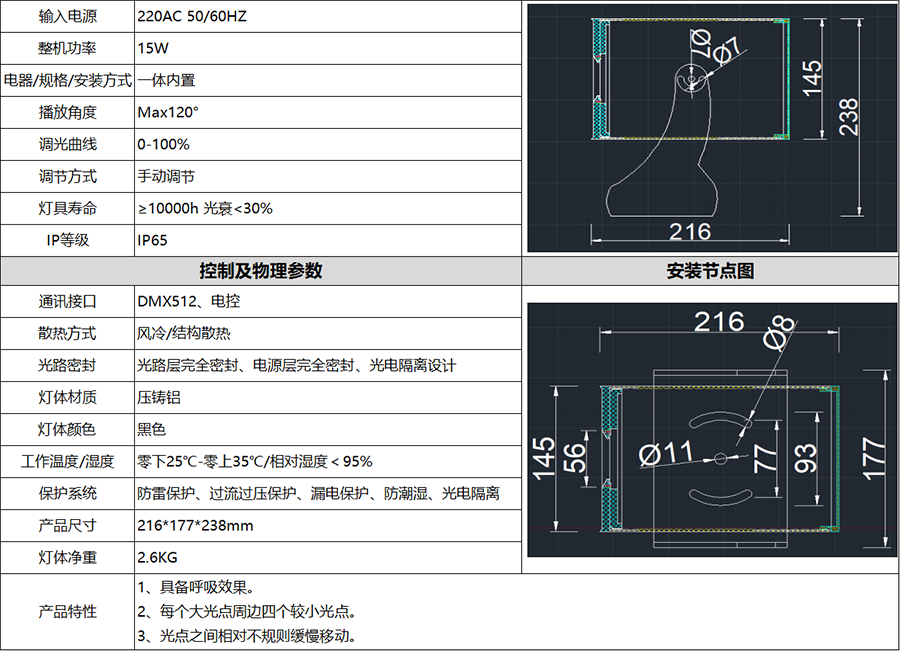
Task: Click the 压铸铝 material value
Action: pyautogui.click(x=159, y=398)
